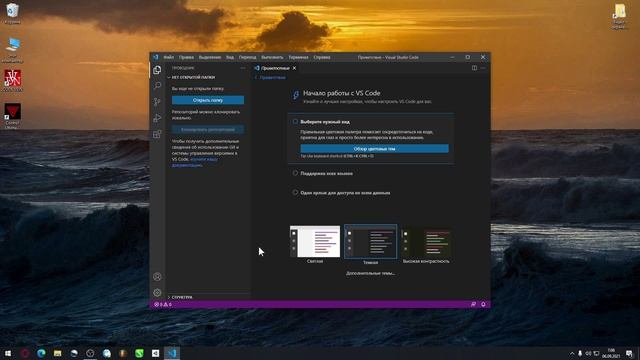Open the documentation link in Explorer panel

(x=195, y=162)
